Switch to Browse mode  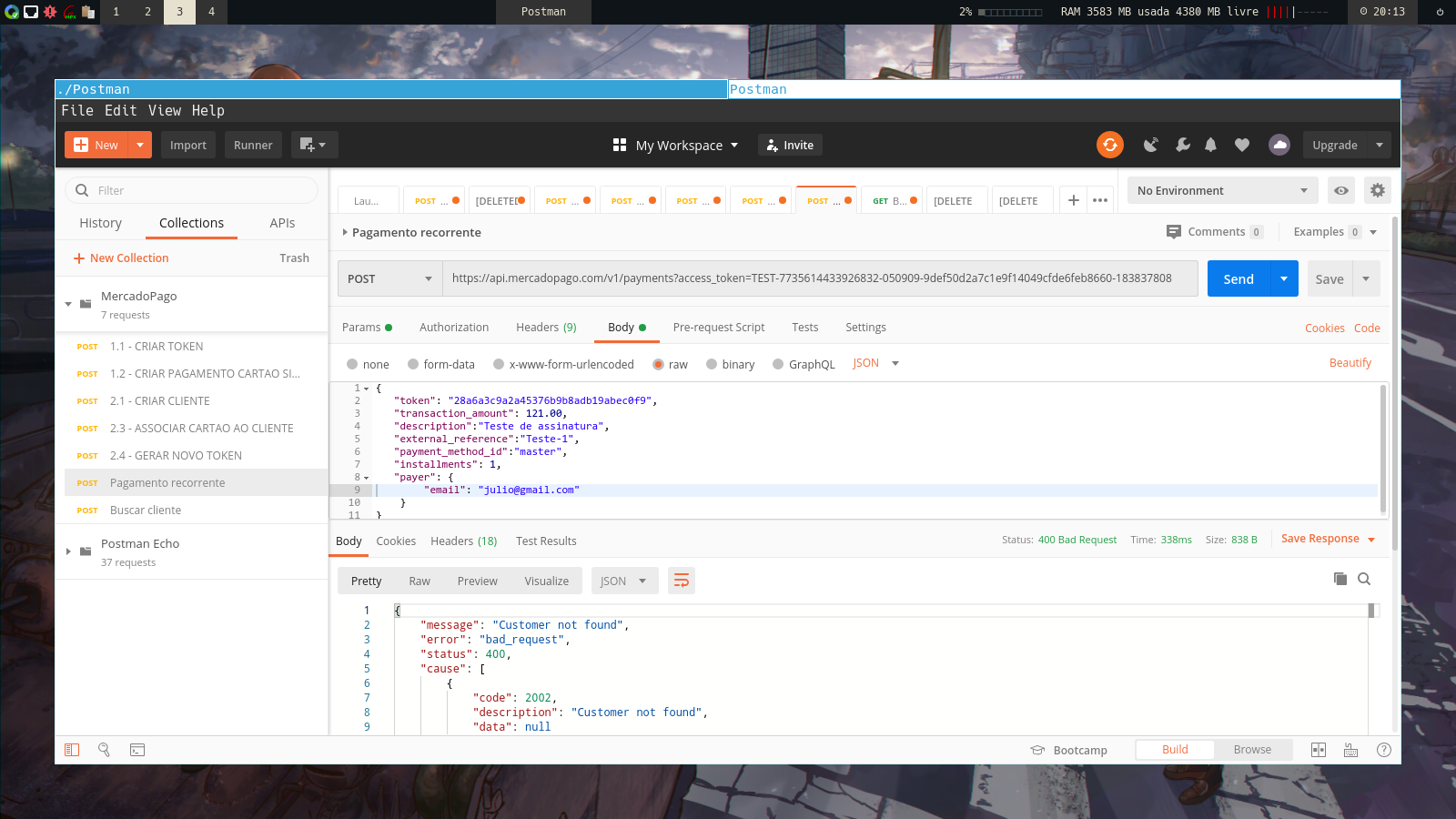pyautogui.click(x=1253, y=750)
